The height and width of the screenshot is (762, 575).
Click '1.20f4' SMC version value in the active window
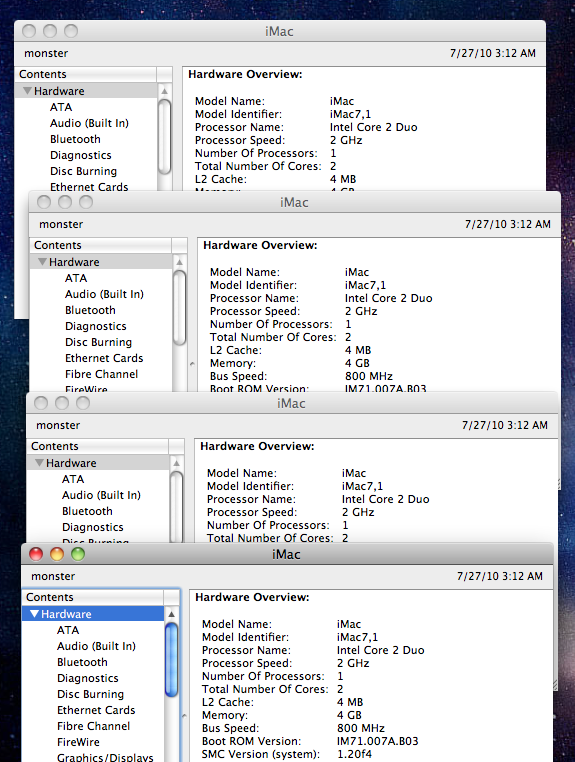(x=354, y=754)
